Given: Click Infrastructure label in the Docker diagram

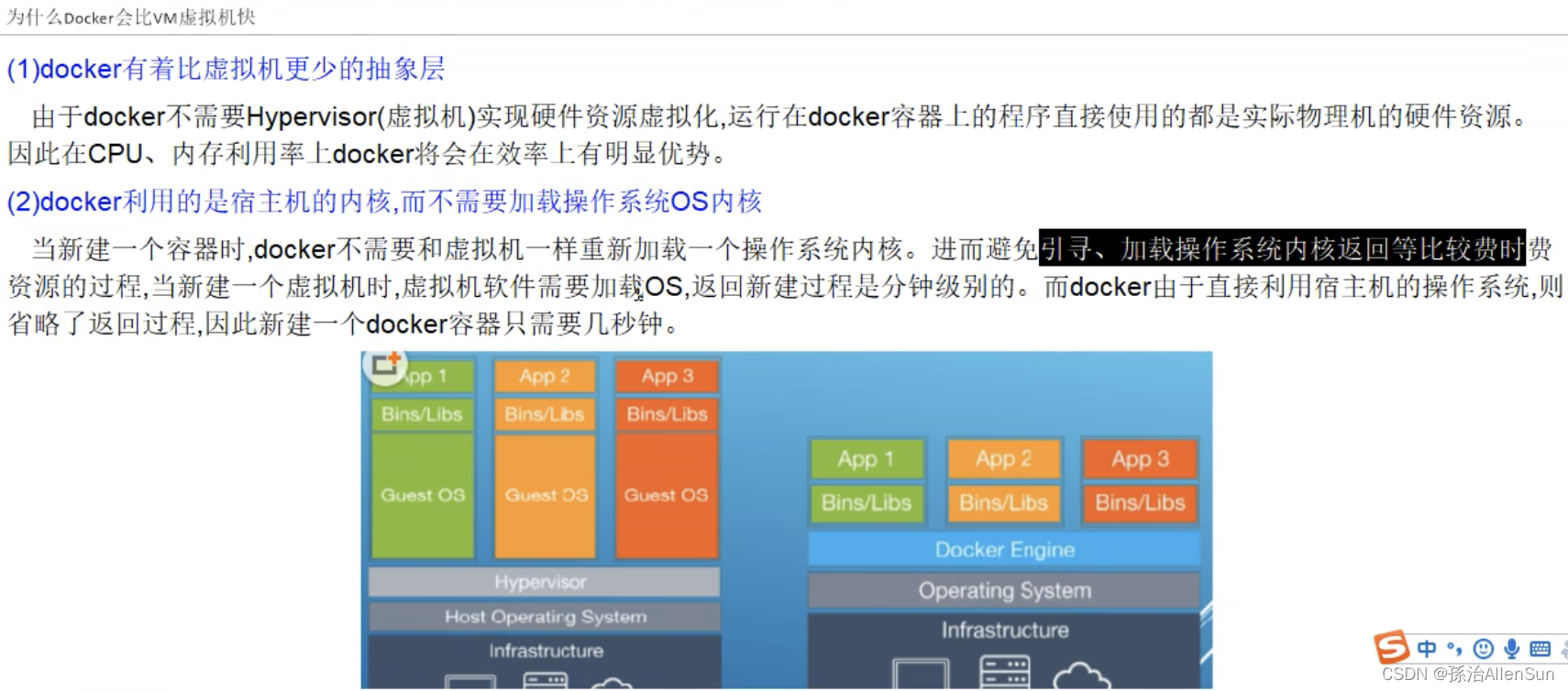Looking at the screenshot, I should click(1005, 630).
